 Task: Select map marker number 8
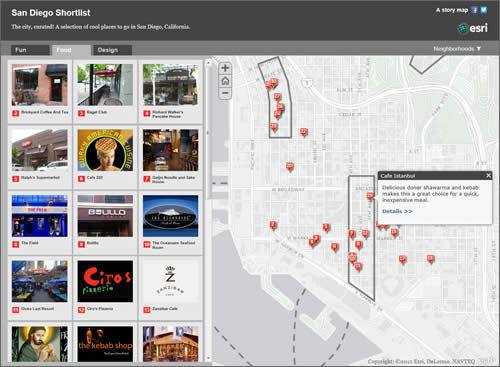pos(358,245)
